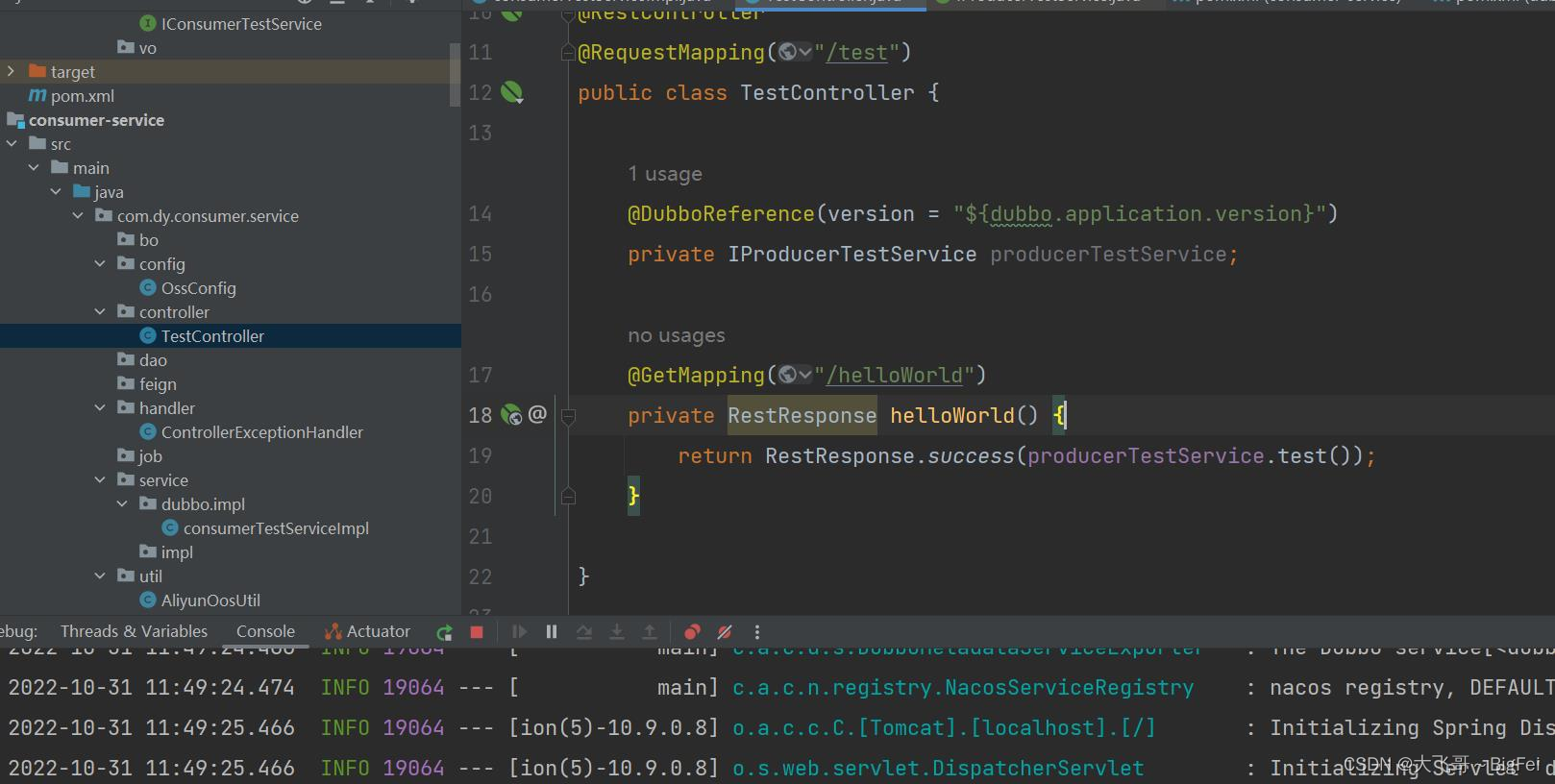Click the request mapping gutter icon on line 18
This screenshot has width=1555, height=784.
511,415
